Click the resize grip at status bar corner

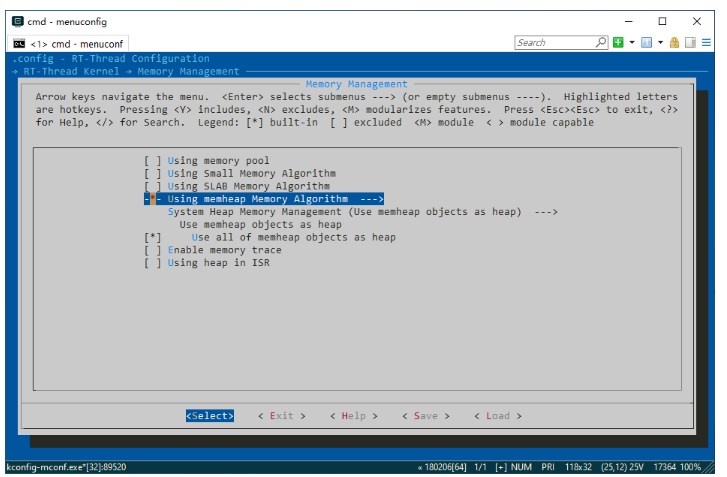tap(708, 467)
